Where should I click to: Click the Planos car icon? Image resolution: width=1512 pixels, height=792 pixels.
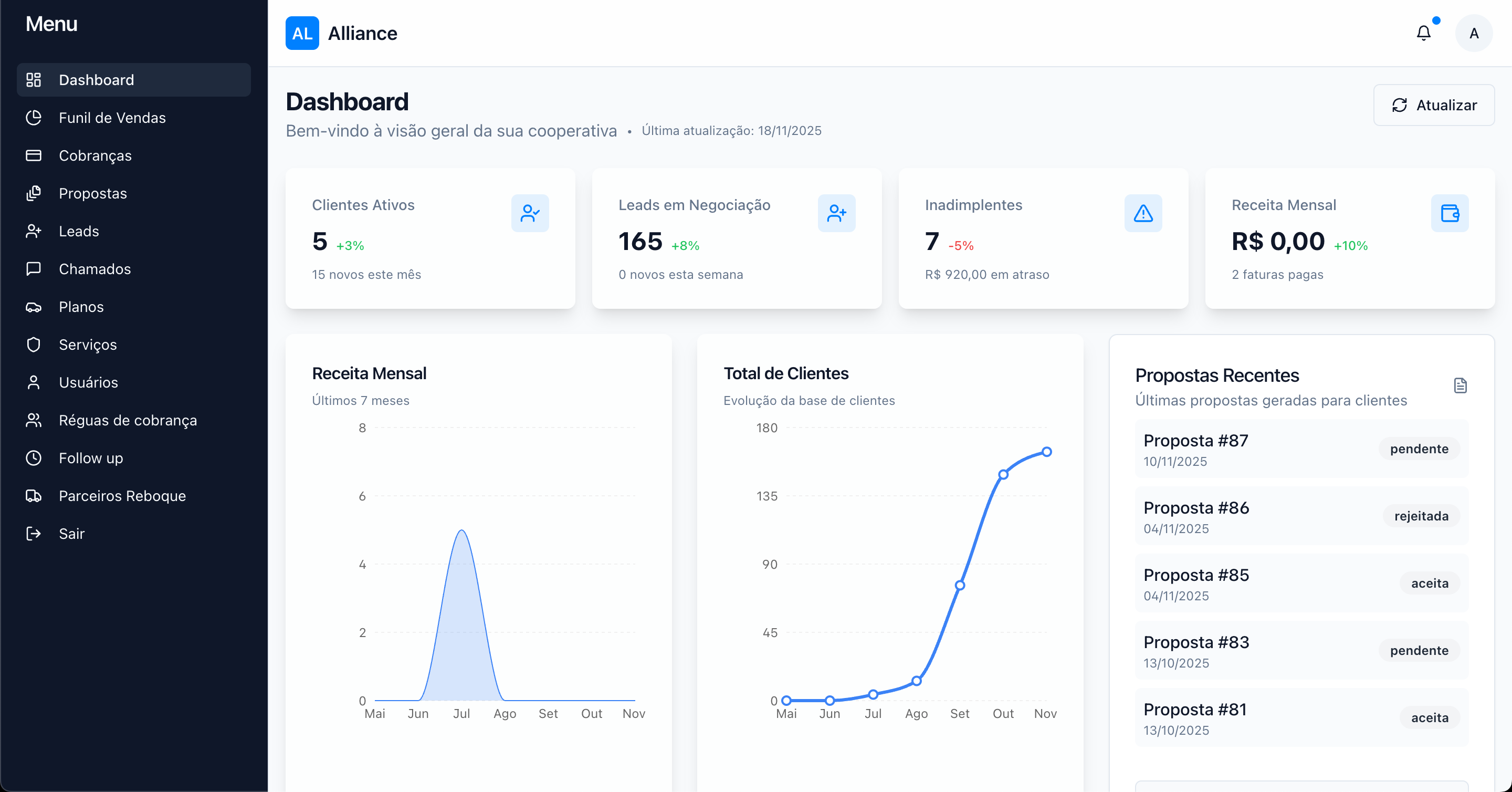(34, 307)
